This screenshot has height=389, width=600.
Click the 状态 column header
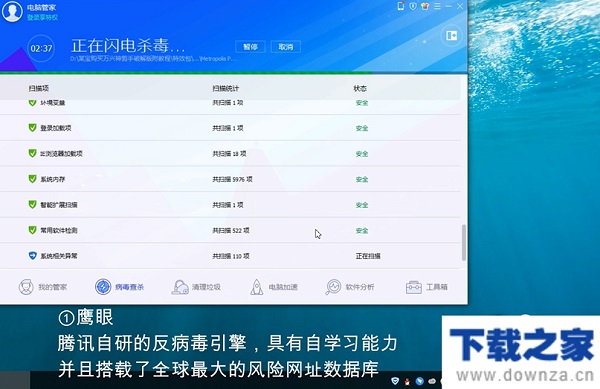pos(360,88)
